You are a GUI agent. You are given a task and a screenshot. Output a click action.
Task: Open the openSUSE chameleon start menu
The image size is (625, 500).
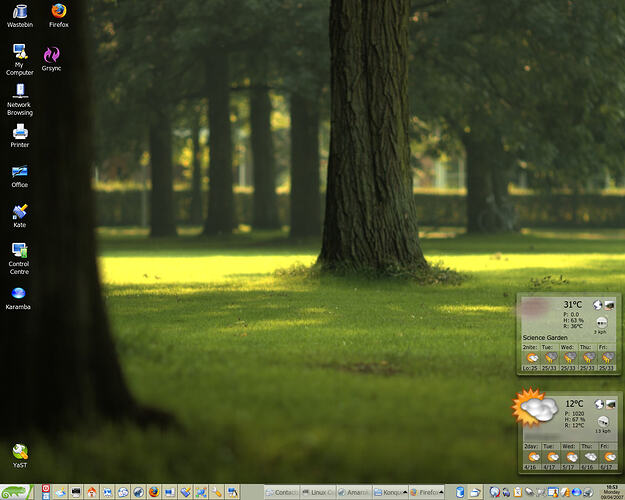[15, 492]
